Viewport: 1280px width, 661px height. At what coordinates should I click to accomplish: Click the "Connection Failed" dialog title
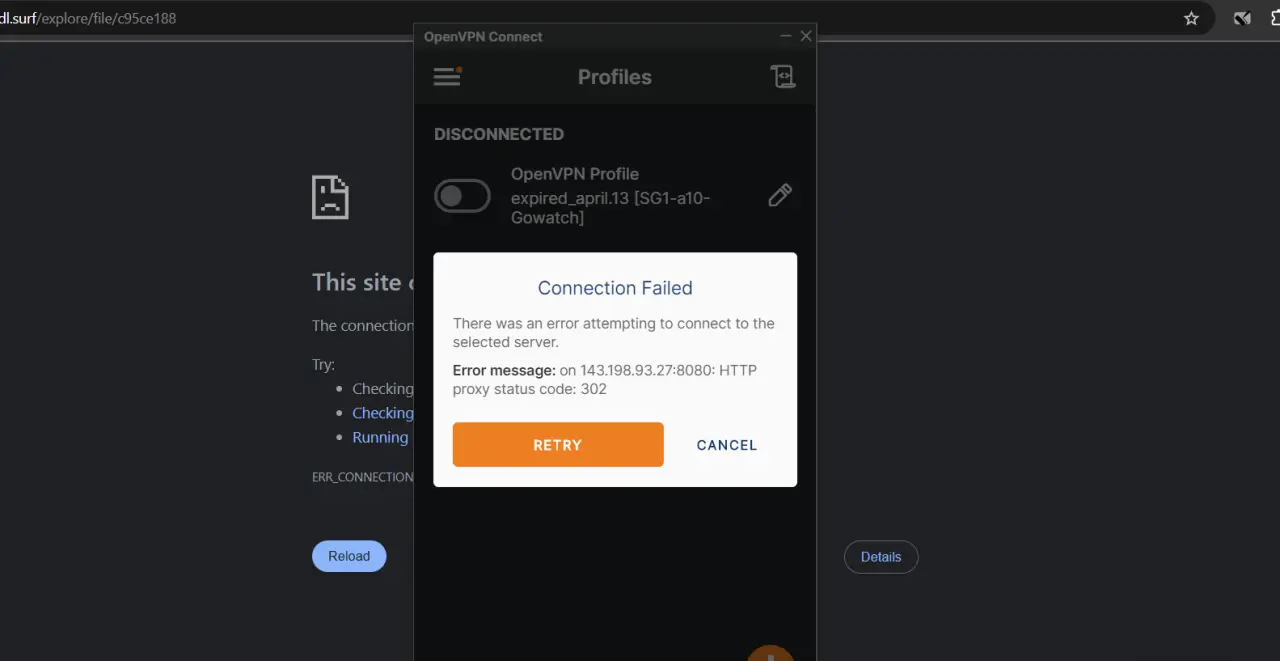pyautogui.click(x=615, y=288)
